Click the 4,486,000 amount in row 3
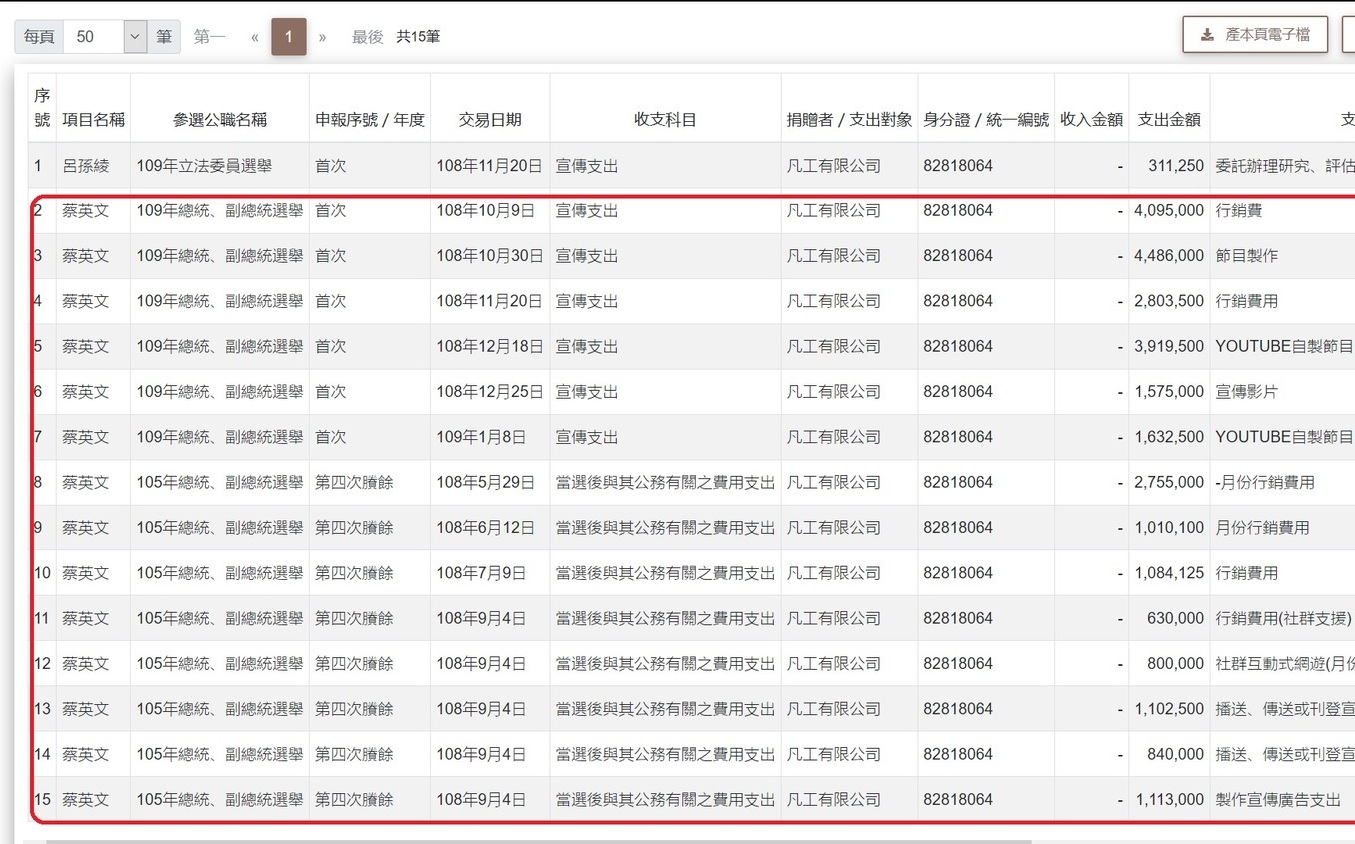 (1169, 256)
